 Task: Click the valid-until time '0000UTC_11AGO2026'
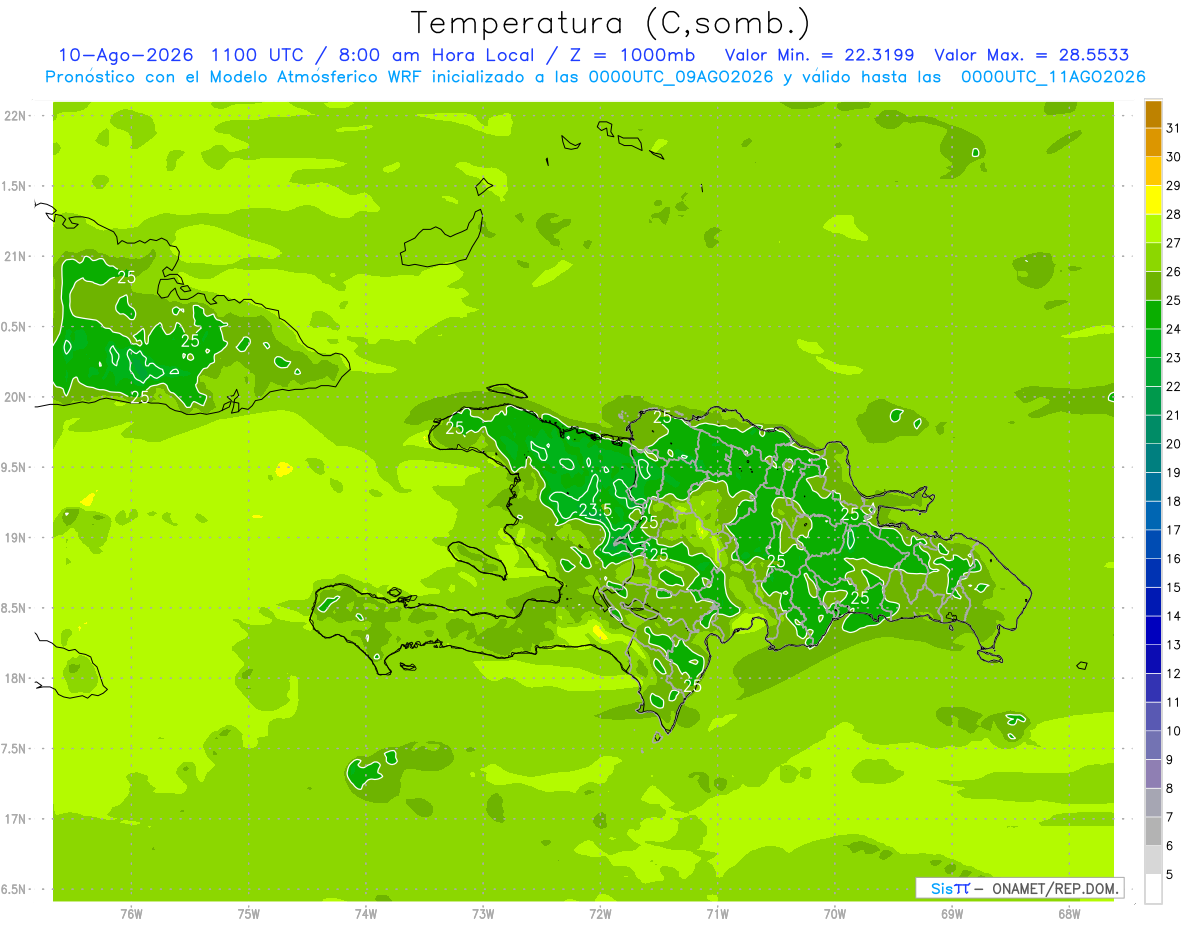(1053, 77)
